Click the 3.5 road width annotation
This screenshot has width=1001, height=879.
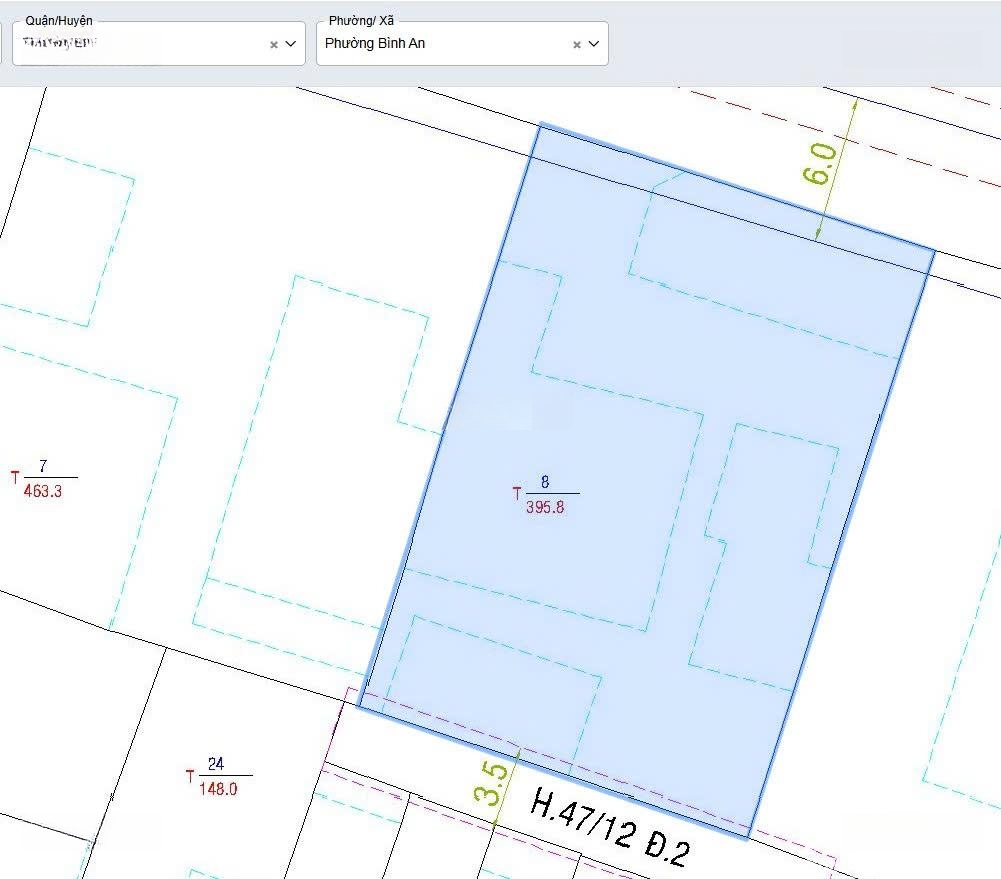pyautogui.click(x=490, y=785)
